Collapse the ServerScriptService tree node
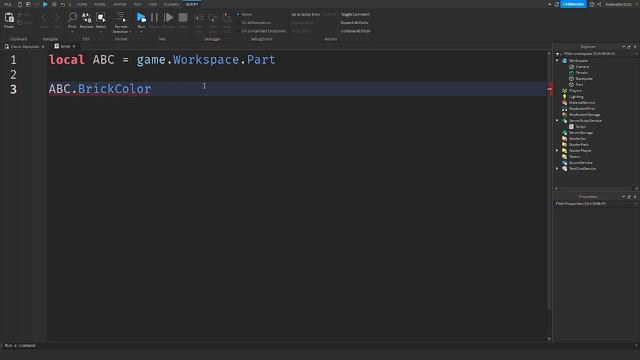This screenshot has width=640, height=360. pyautogui.click(x=557, y=120)
